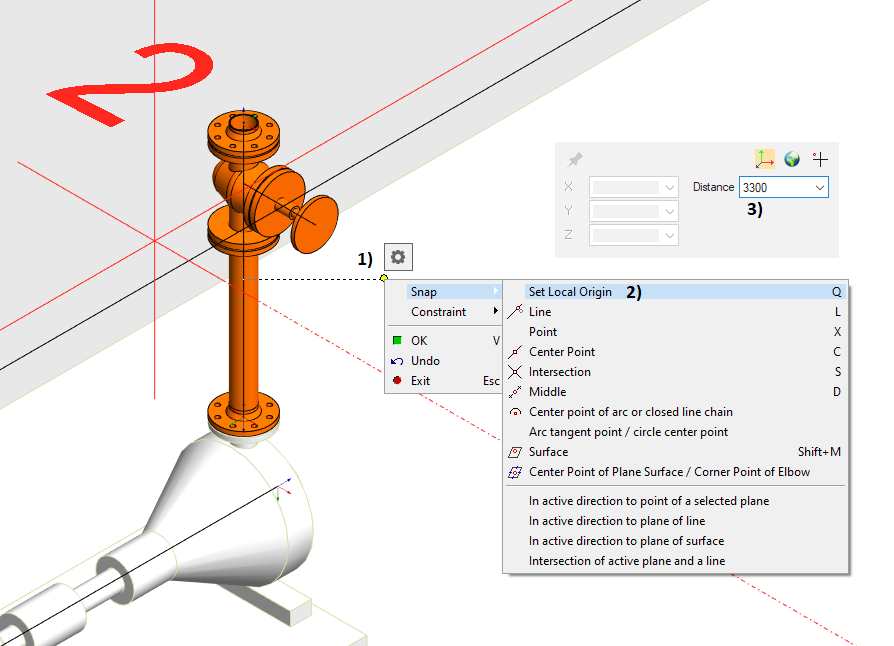The image size is (894, 646).
Task: Click into the Y coordinate field
Action: point(626,211)
